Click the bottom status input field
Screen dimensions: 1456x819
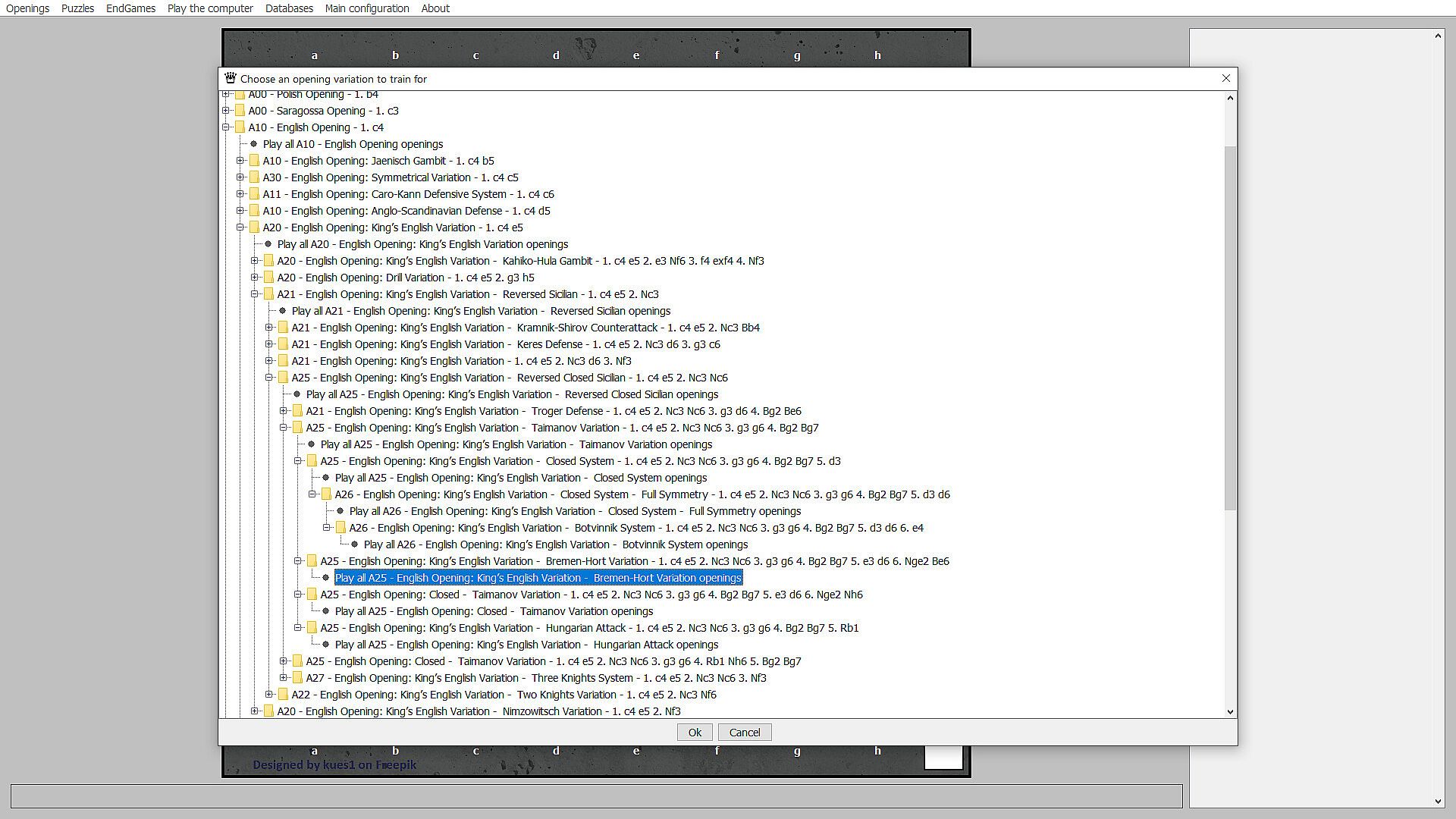coord(596,796)
